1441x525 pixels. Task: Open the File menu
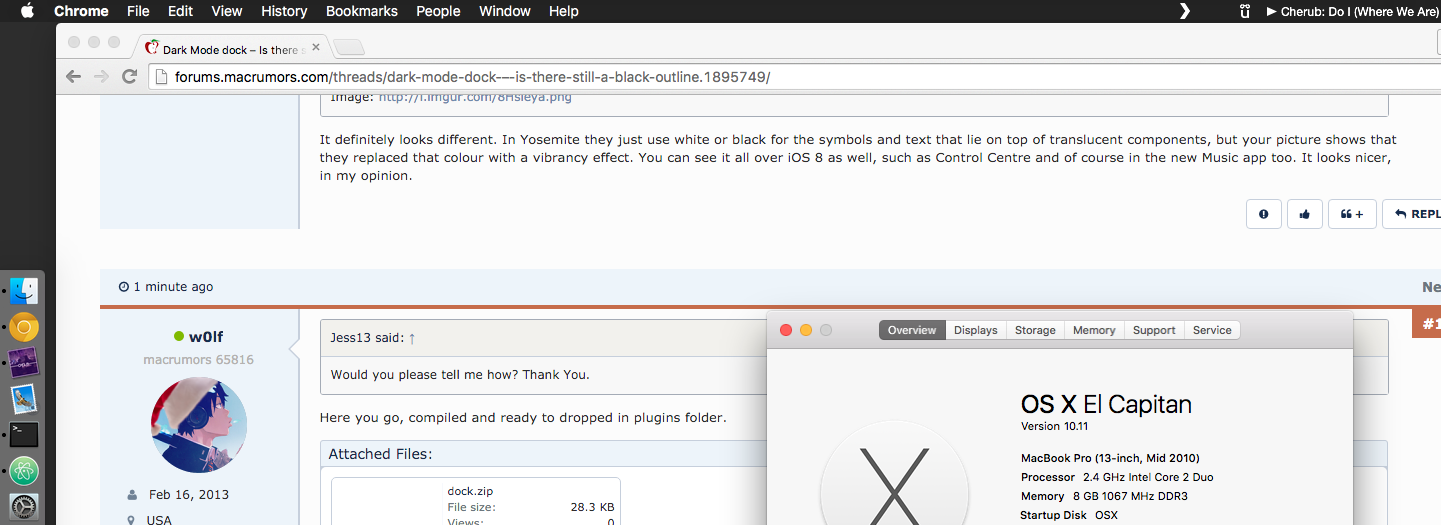click(138, 11)
